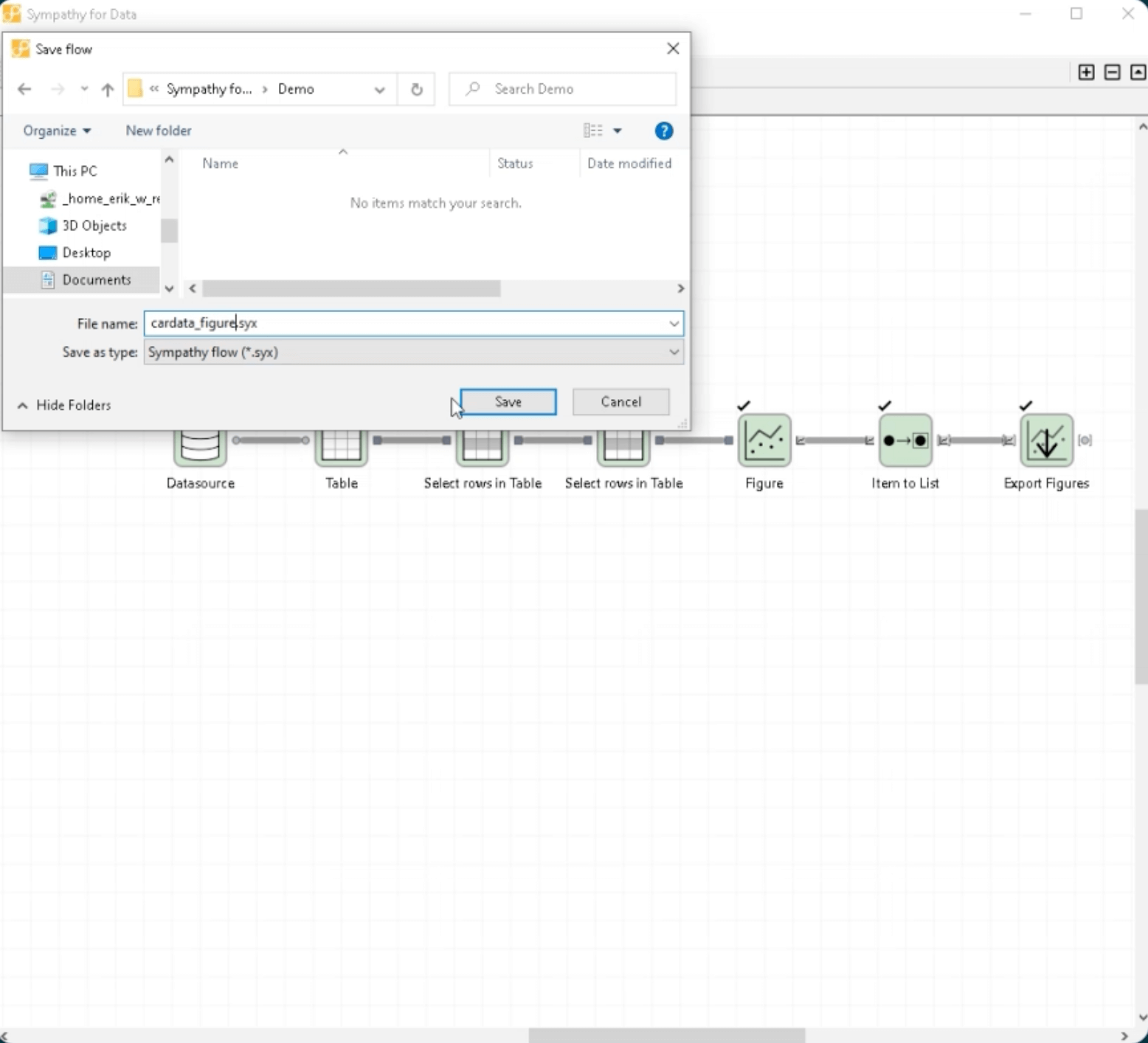The height and width of the screenshot is (1043, 1148).
Task: Sort by the Name column header
Action: click(x=221, y=164)
